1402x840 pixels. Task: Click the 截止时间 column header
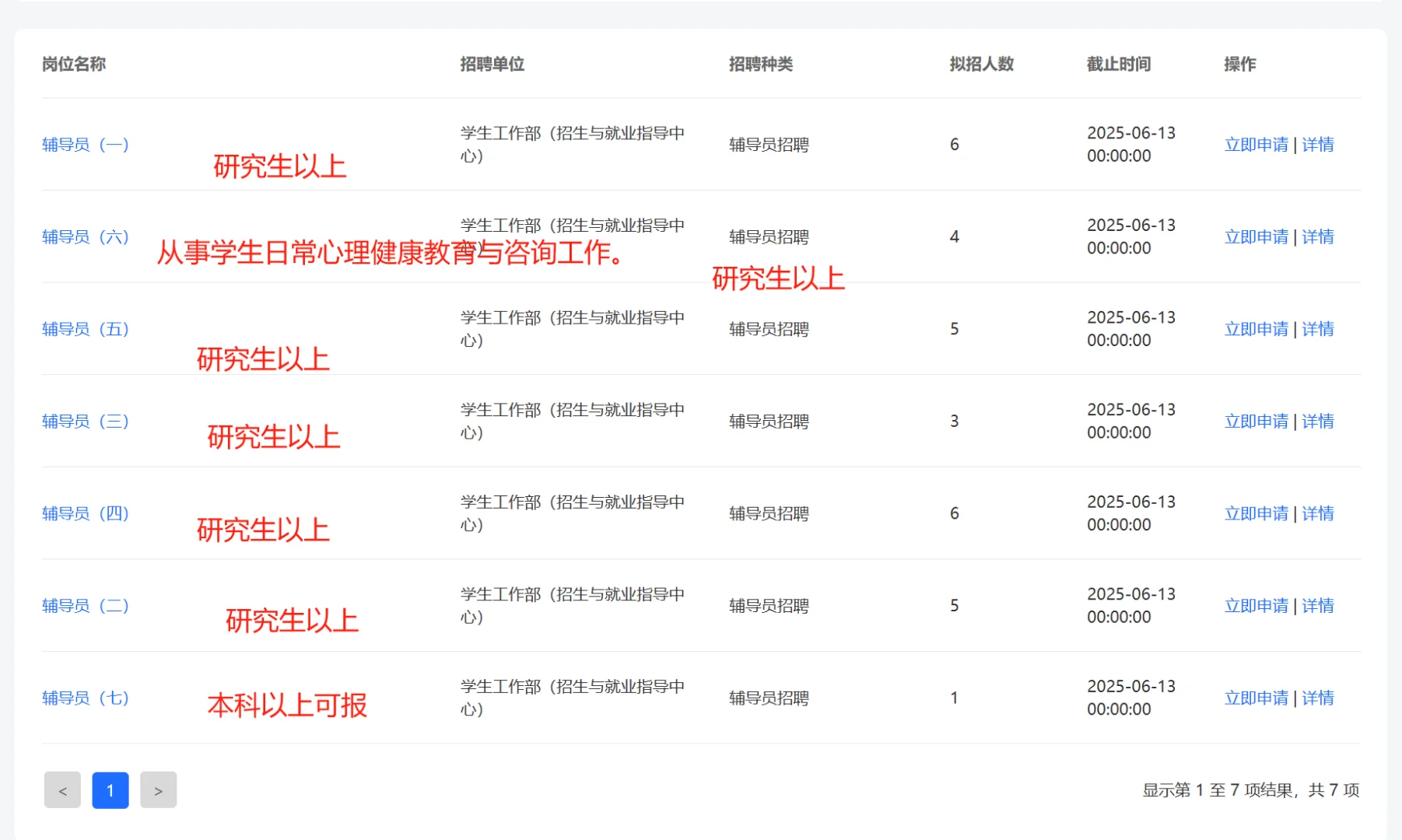(x=1118, y=65)
